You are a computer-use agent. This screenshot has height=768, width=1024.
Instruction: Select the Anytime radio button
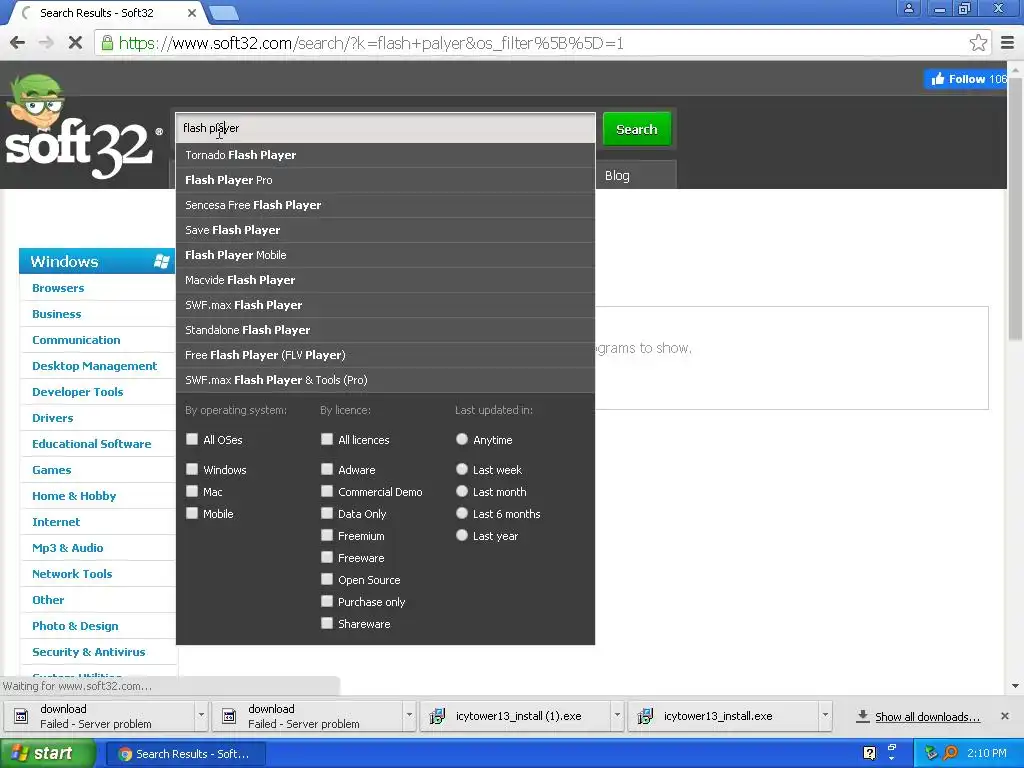click(x=462, y=439)
